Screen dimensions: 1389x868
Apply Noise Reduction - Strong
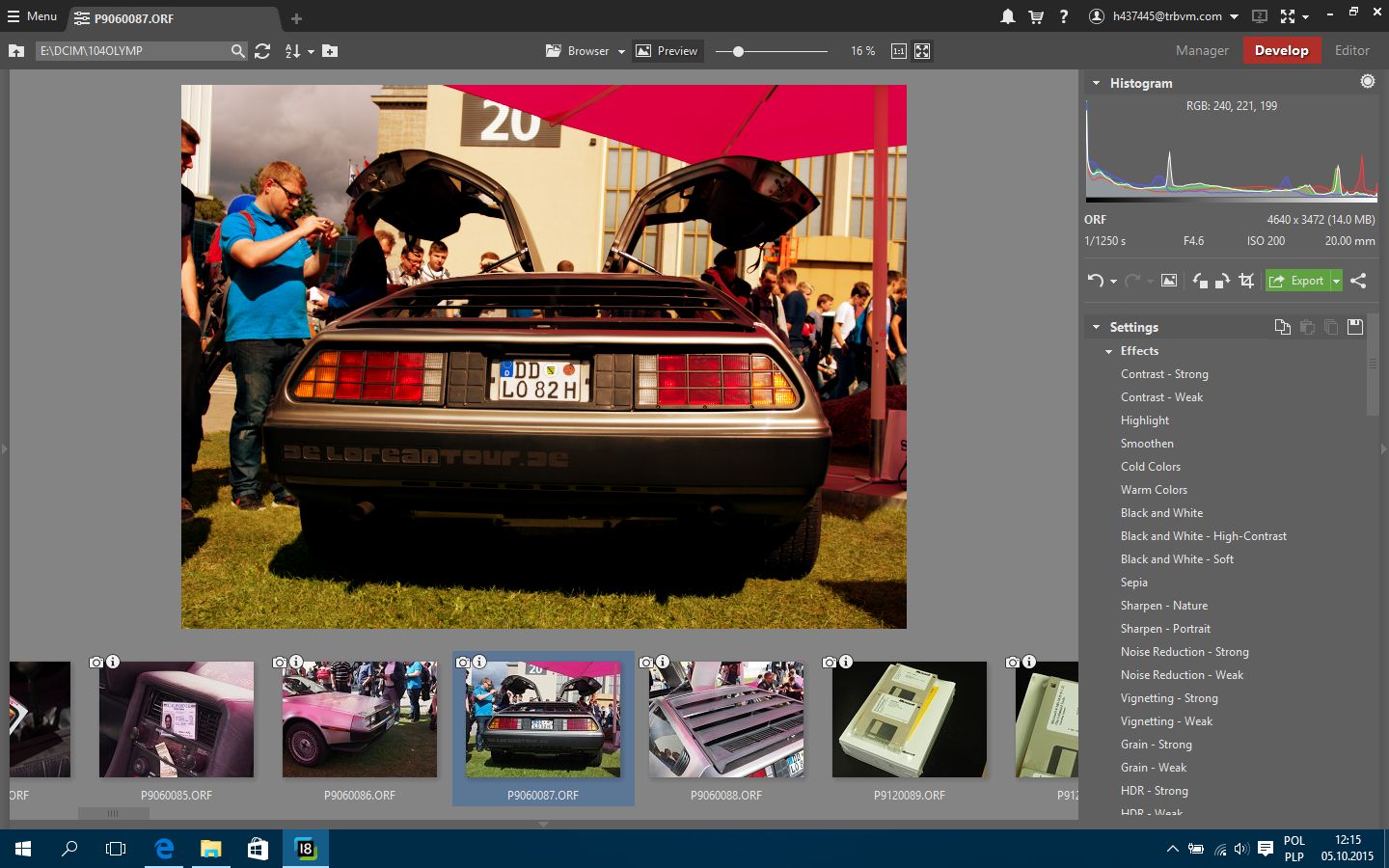click(x=1185, y=652)
